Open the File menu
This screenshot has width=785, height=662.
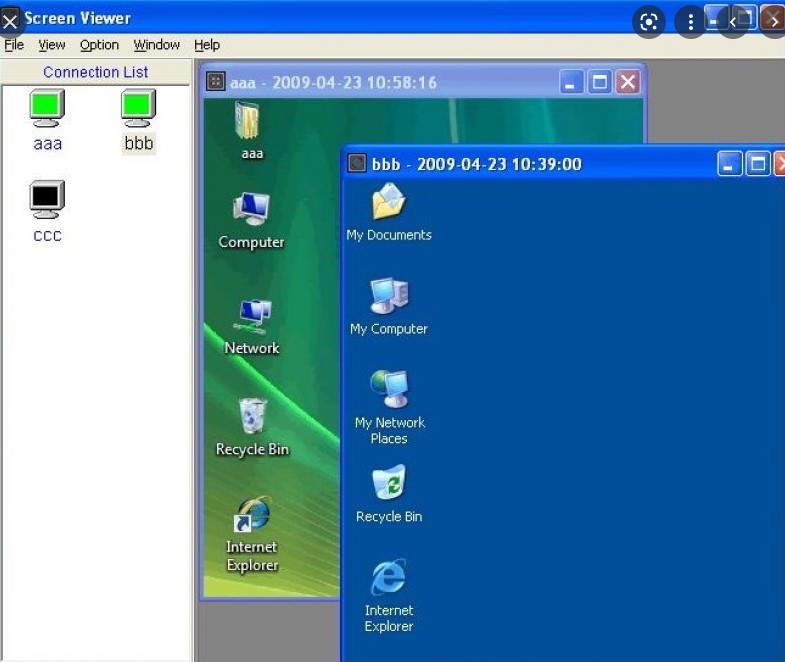pos(14,45)
